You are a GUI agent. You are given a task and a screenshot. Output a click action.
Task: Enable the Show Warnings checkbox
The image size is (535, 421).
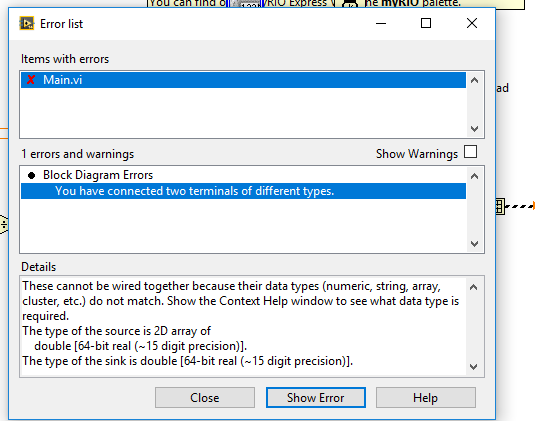point(471,152)
